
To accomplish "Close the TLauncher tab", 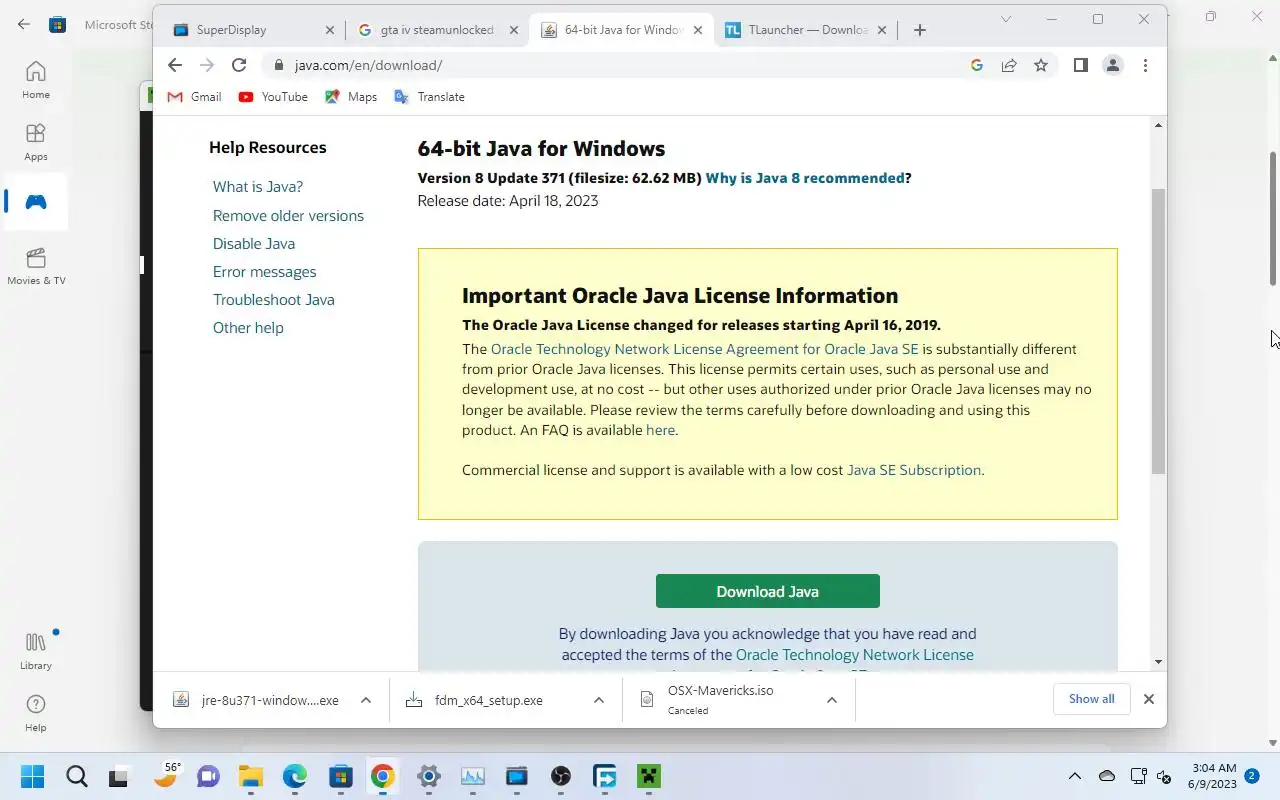I will tap(883, 30).
